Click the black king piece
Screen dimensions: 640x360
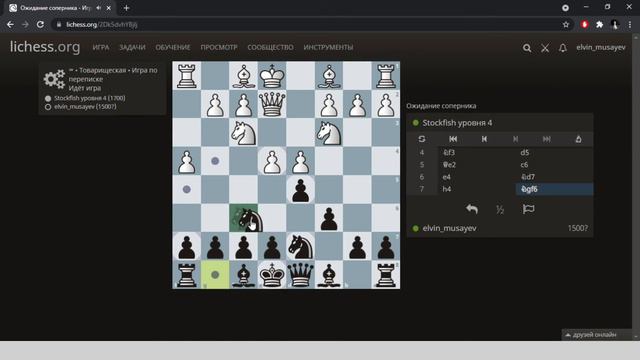[272, 275]
